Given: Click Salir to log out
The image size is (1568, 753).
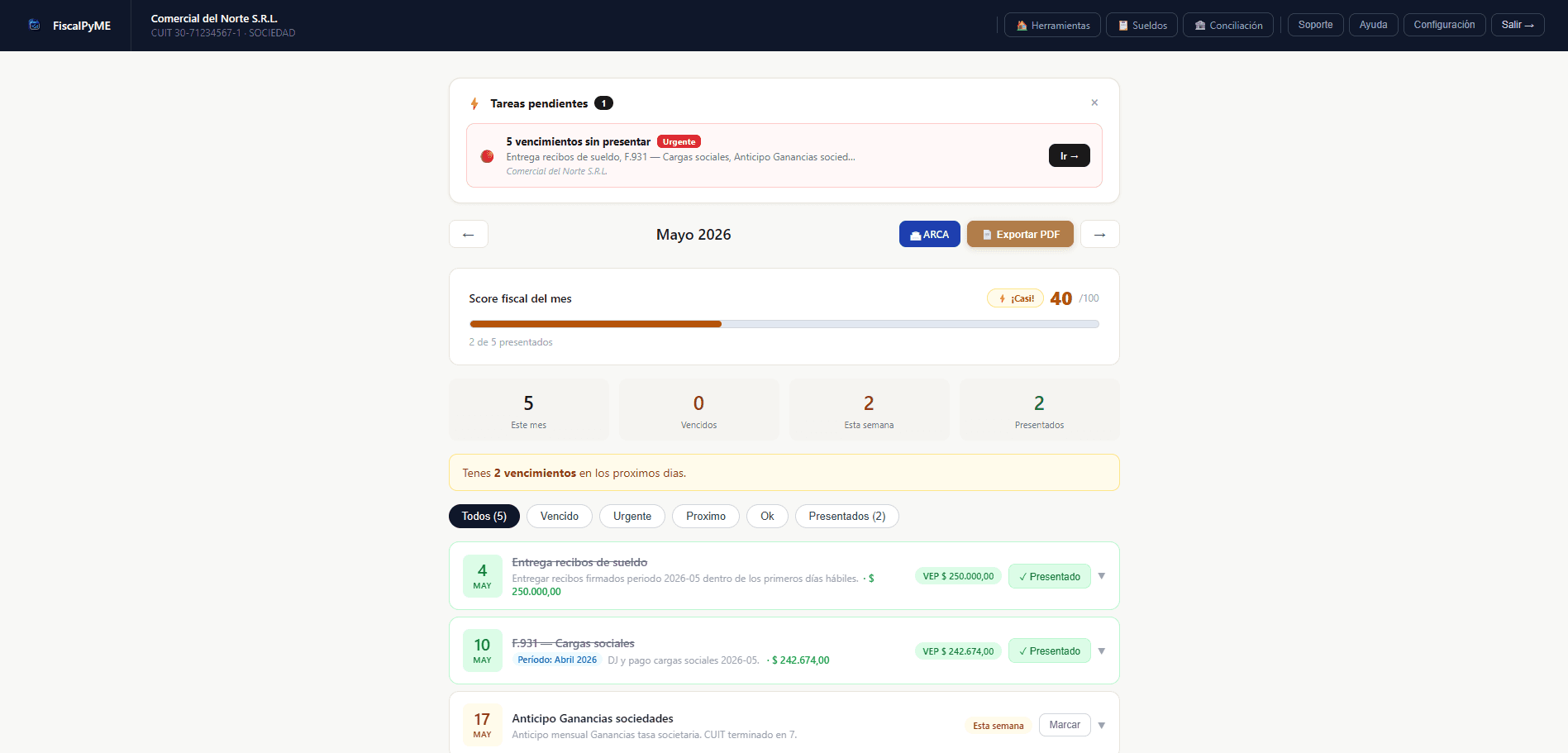Looking at the screenshot, I should click(x=1517, y=25).
